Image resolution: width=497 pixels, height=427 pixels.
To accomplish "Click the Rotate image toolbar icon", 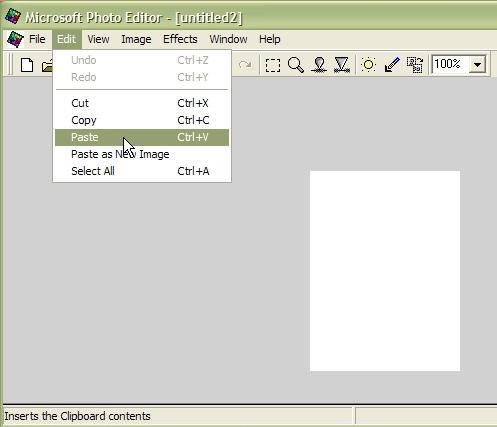I will click(x=415, y=65).
